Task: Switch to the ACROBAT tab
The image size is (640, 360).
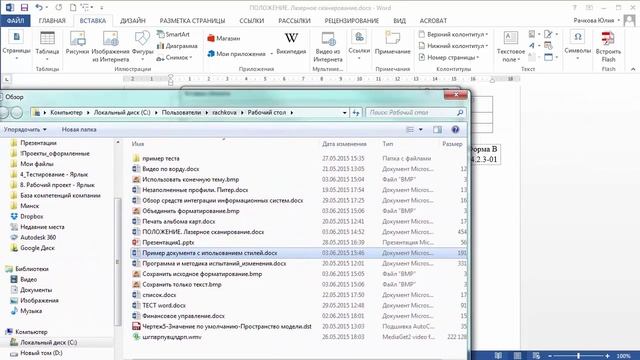Action: click(x=433, y=20)
